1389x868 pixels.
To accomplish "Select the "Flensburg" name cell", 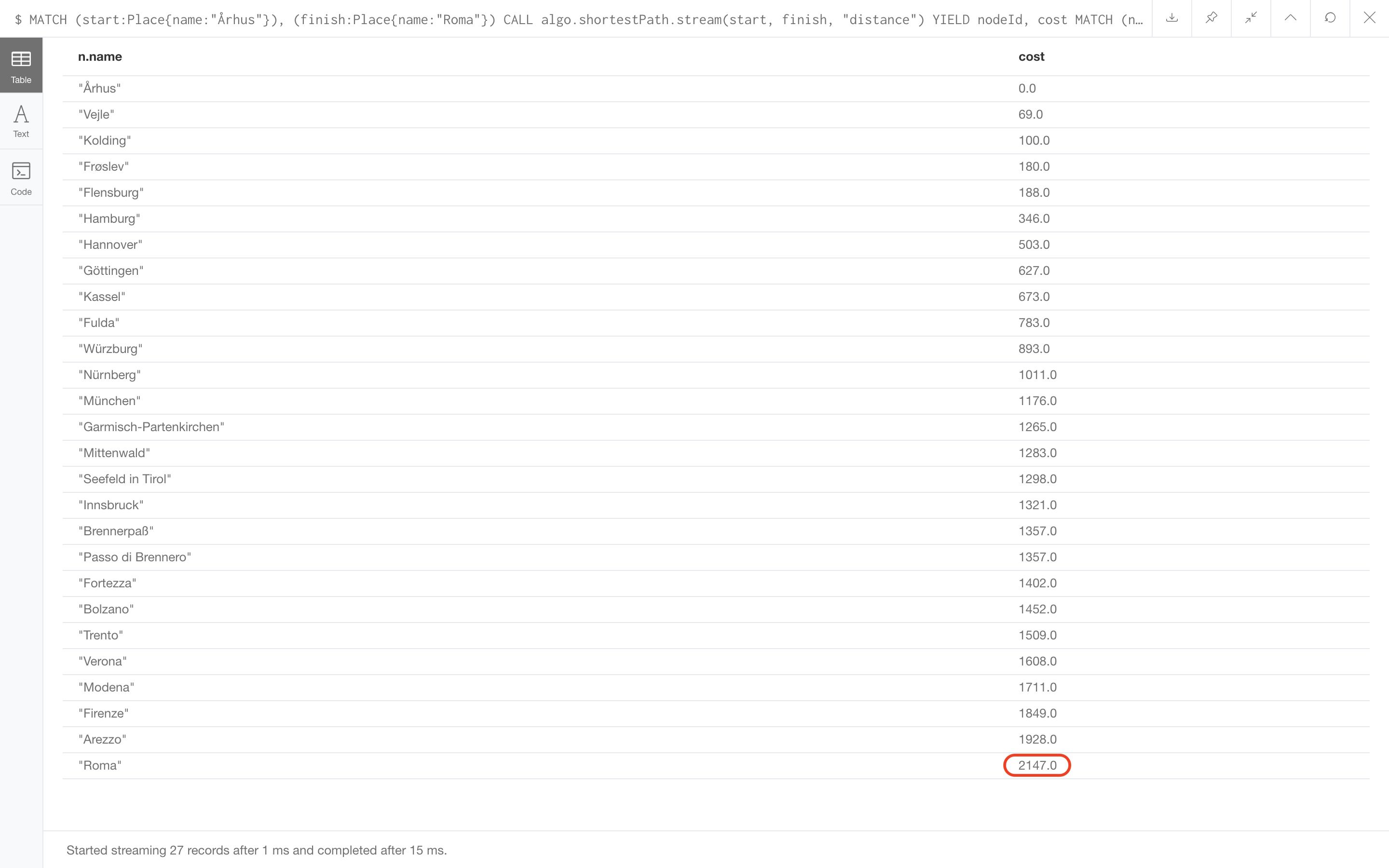I will pos(111,192).
